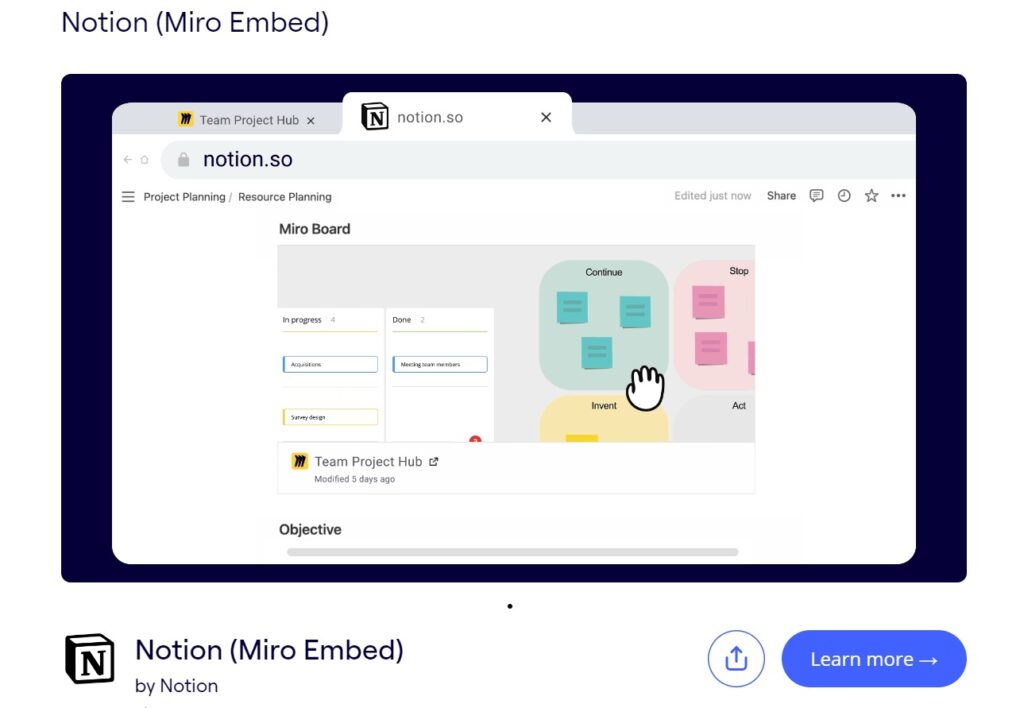Open the comments icon in Notion toolbar
The image size is (1024, 708).
pyautogui.click(x=816, y=195)
